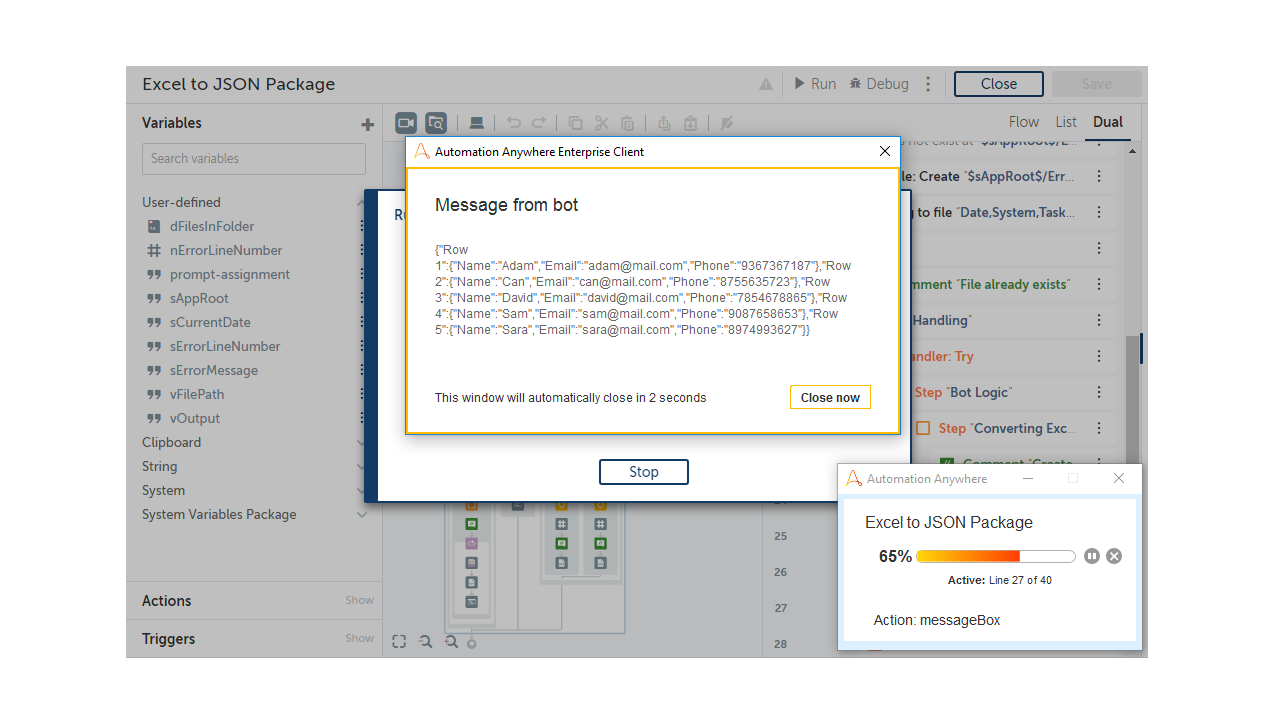Click the zoom-out magnifier under flow diagram
This screenshot has width=1280, height=720.
click(x=425, y=642)
